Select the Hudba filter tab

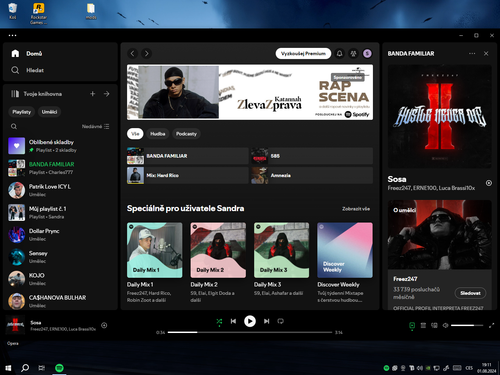click(158, 134)
